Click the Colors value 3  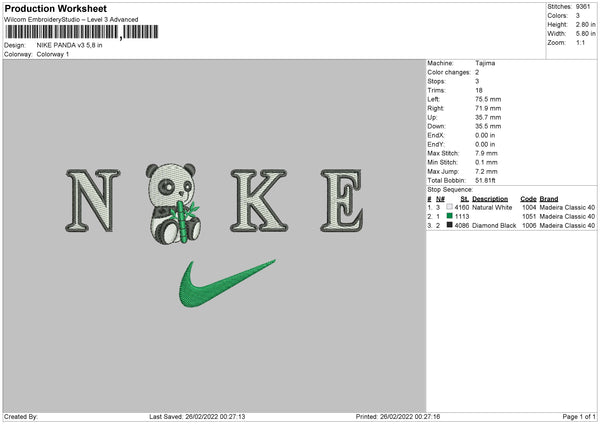tap(578, 16)
